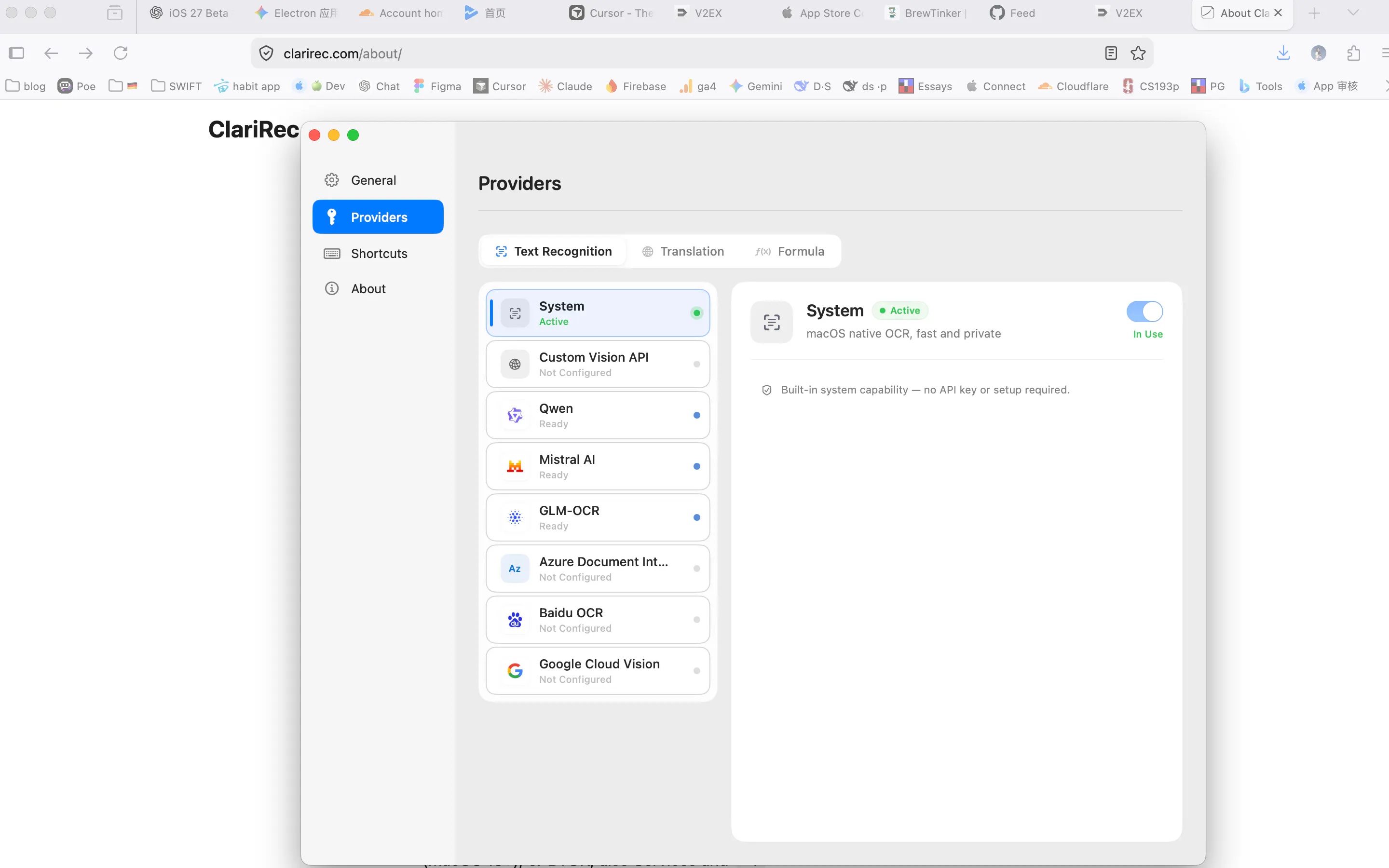Screen dimensions: 1389x868
Task: Click the browser forward arrow
Action: click(x=85, y=54)
